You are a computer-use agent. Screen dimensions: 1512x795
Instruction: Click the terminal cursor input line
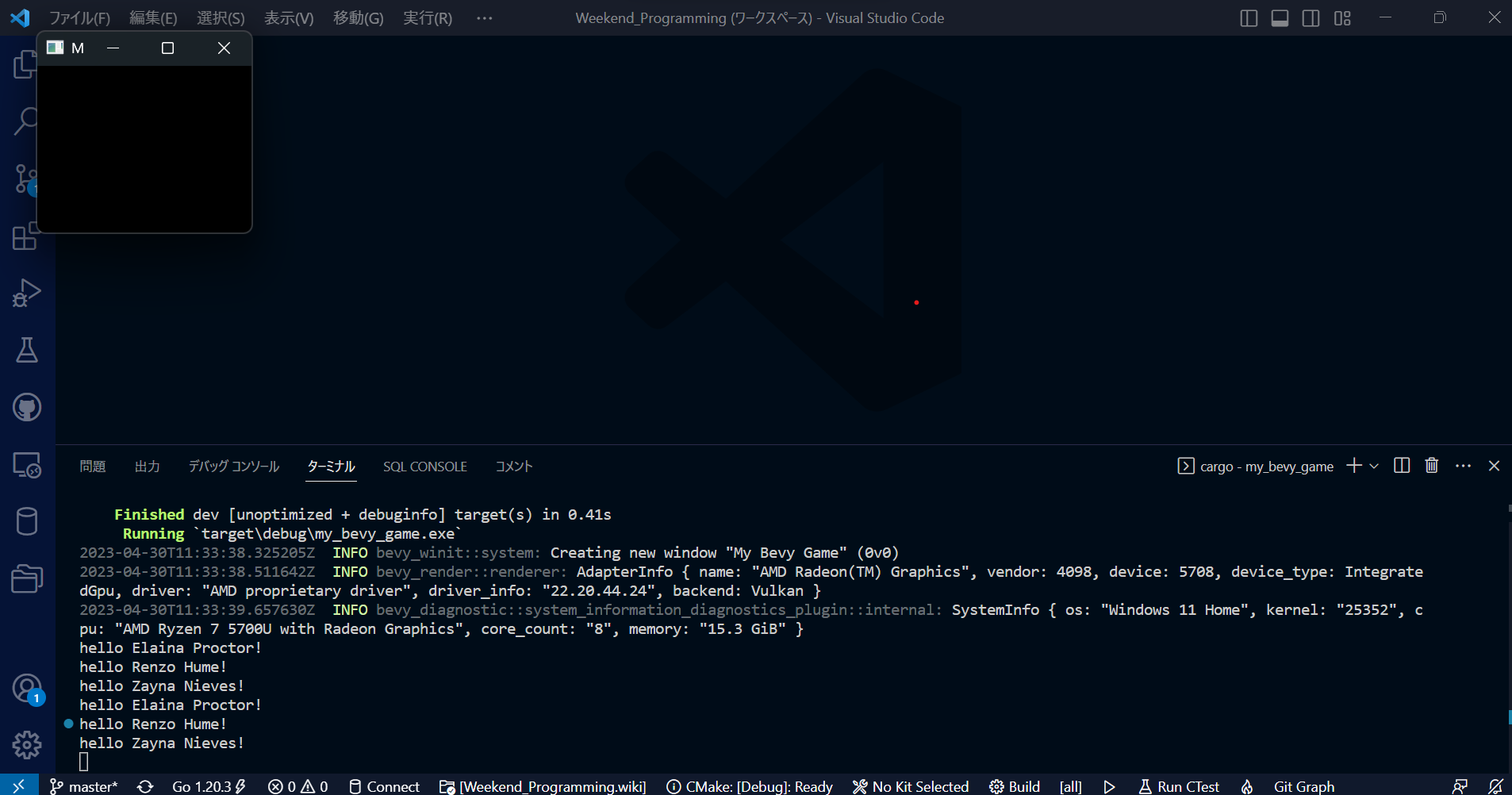click(x=84, y=762)
